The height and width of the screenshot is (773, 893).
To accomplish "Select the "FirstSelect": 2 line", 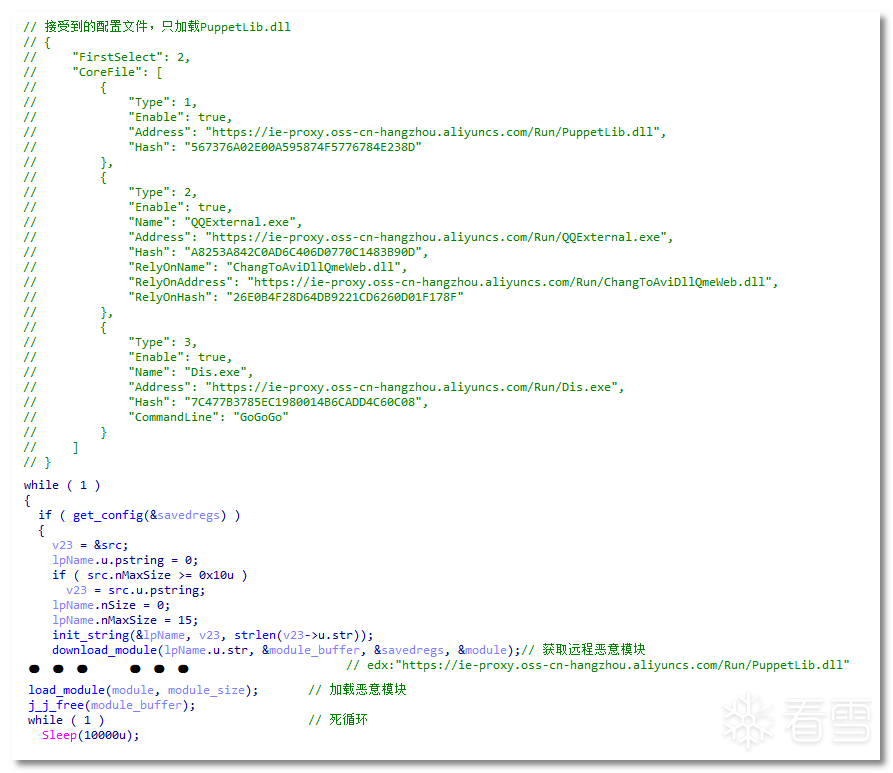I will pos(131,57).
